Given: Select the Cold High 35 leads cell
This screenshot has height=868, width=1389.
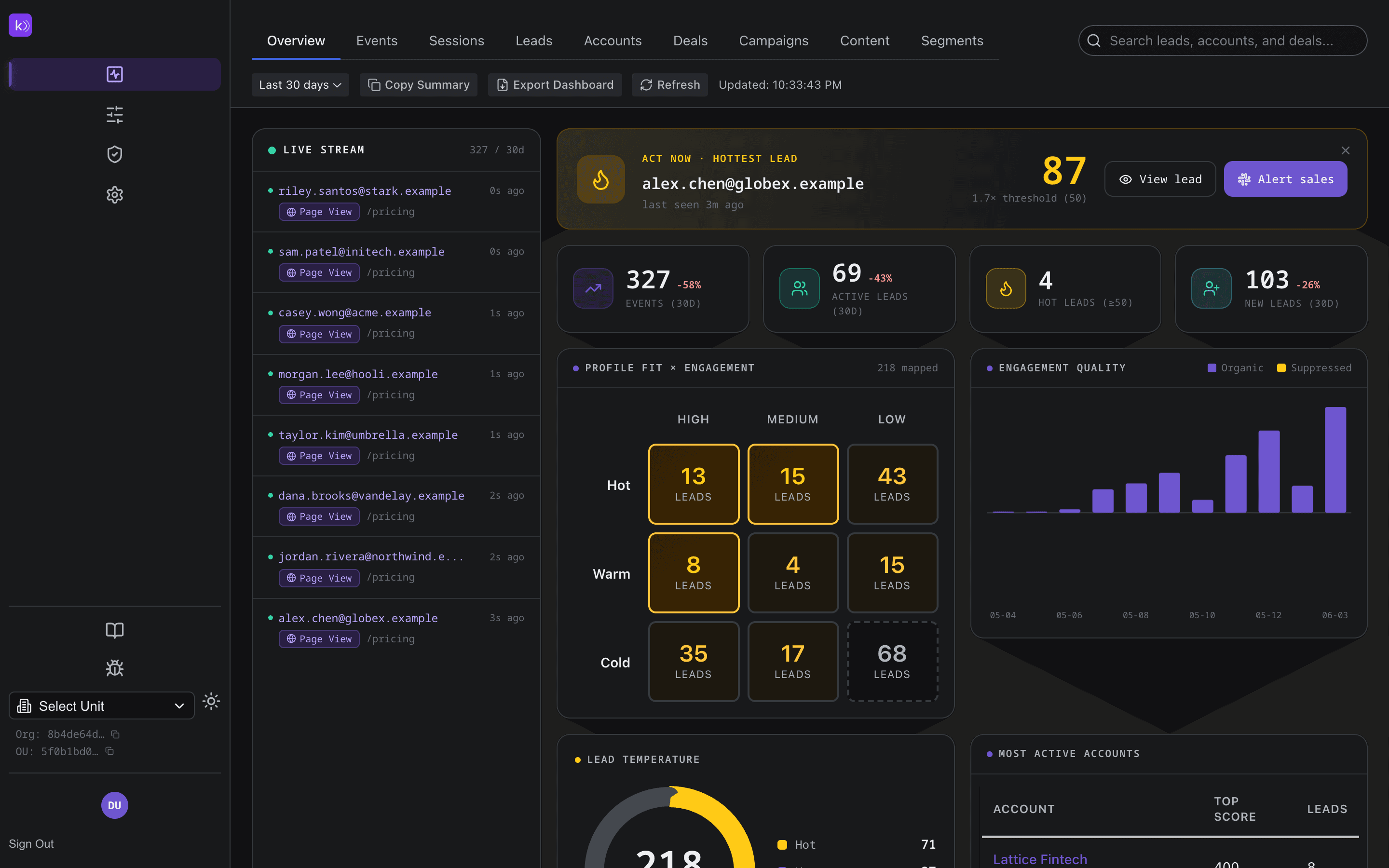Looking at the screenshot, I should point(694,661).
